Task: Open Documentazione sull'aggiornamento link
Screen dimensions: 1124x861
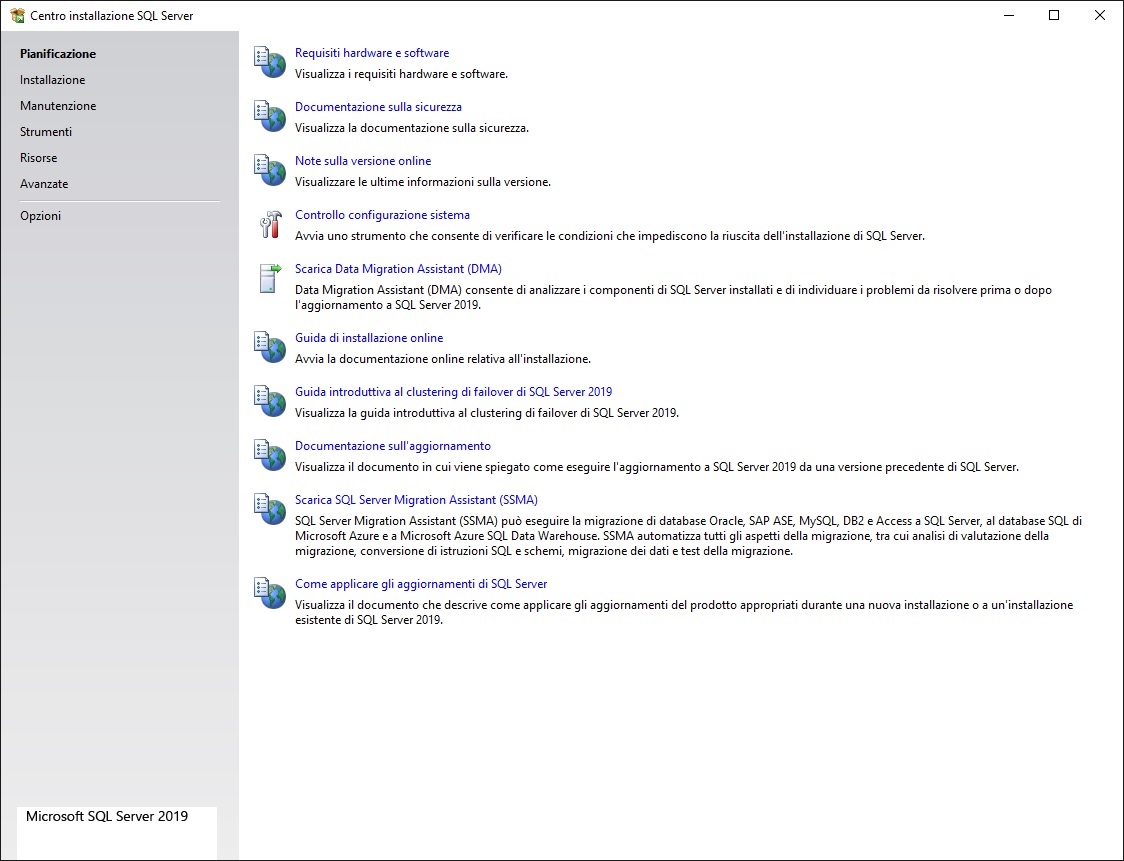Action: pos(393,446)
